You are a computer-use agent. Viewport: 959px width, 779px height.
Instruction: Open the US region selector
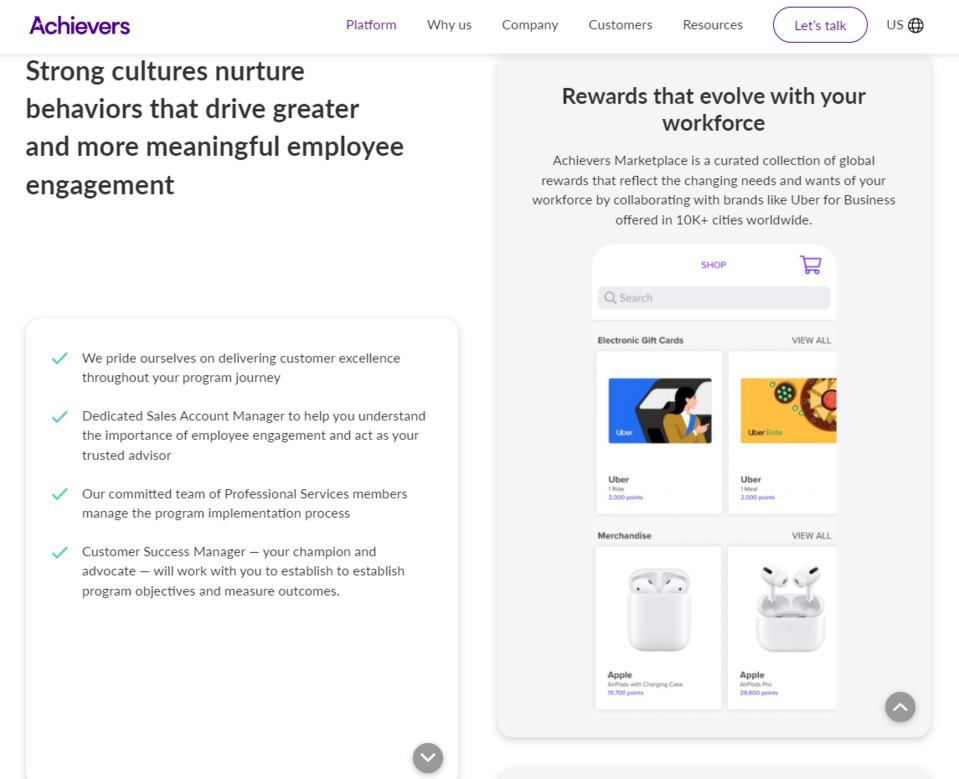[905, 25]
